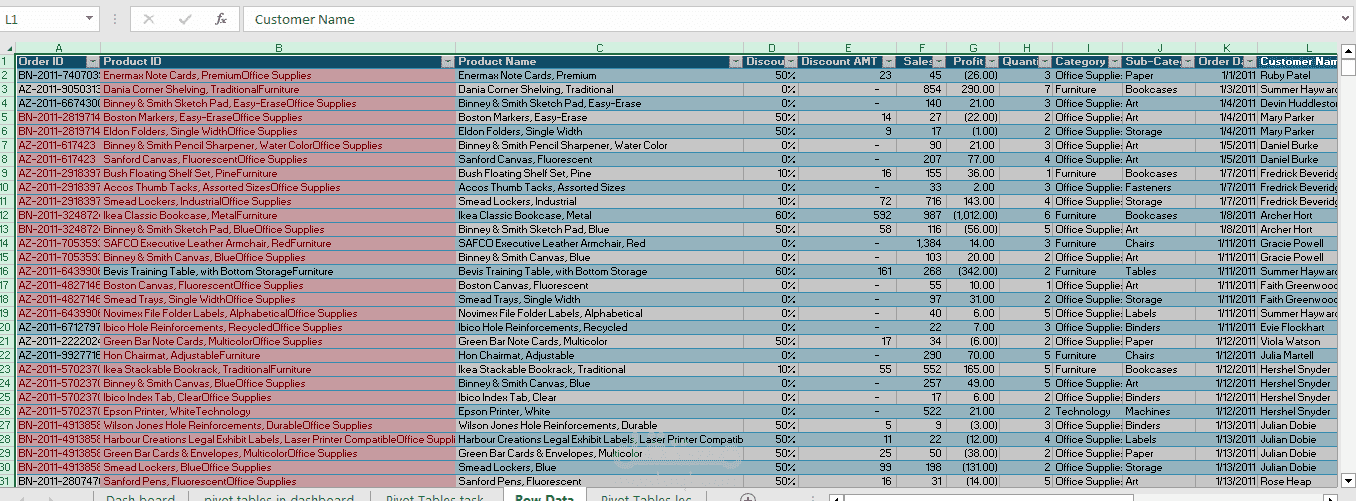Expand the formula bar with the chevron
The width and height of the screenshot is (1356, 501).
1343,19
